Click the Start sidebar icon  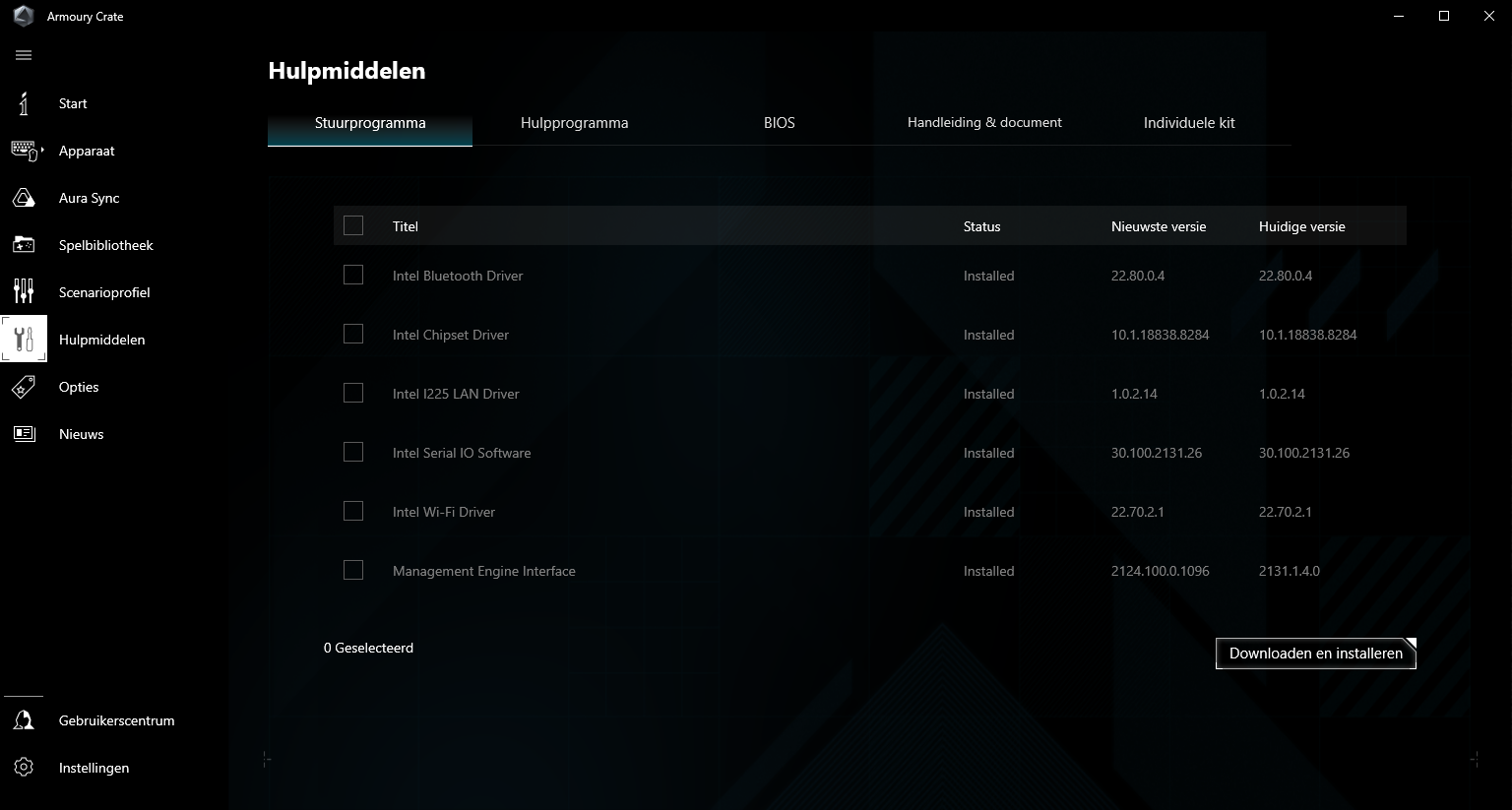click(x=24, y=103)
